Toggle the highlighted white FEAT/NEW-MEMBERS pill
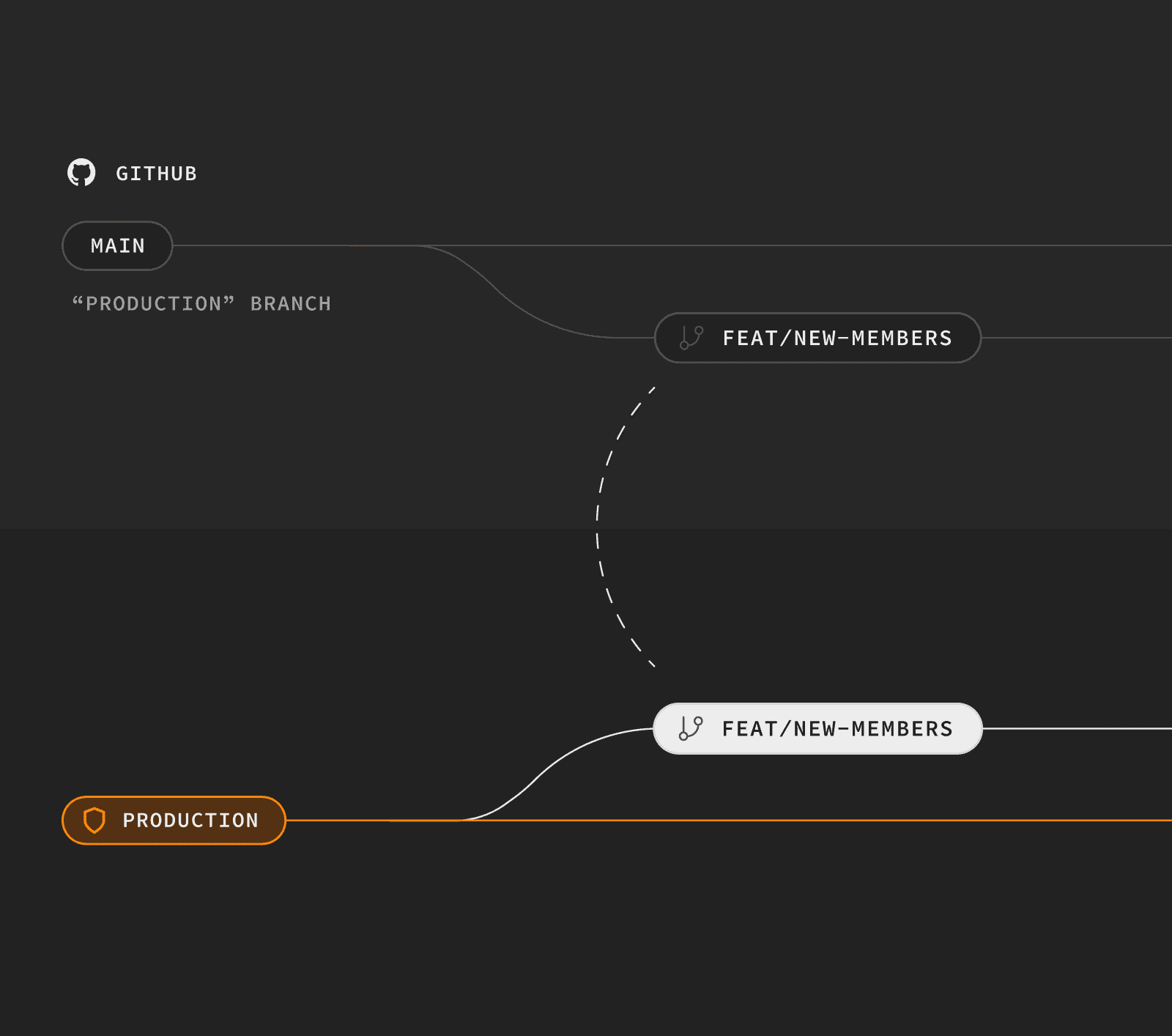 817,730
